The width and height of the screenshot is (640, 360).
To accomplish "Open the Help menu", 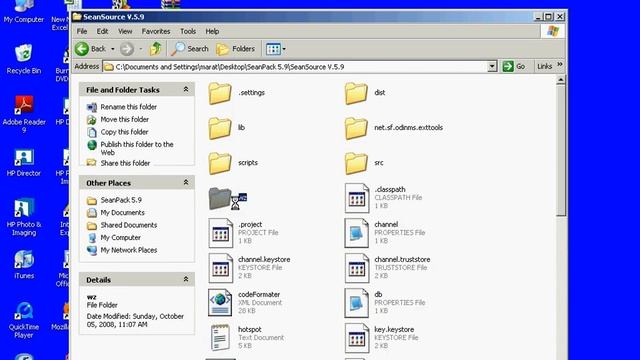I will 212,31.
